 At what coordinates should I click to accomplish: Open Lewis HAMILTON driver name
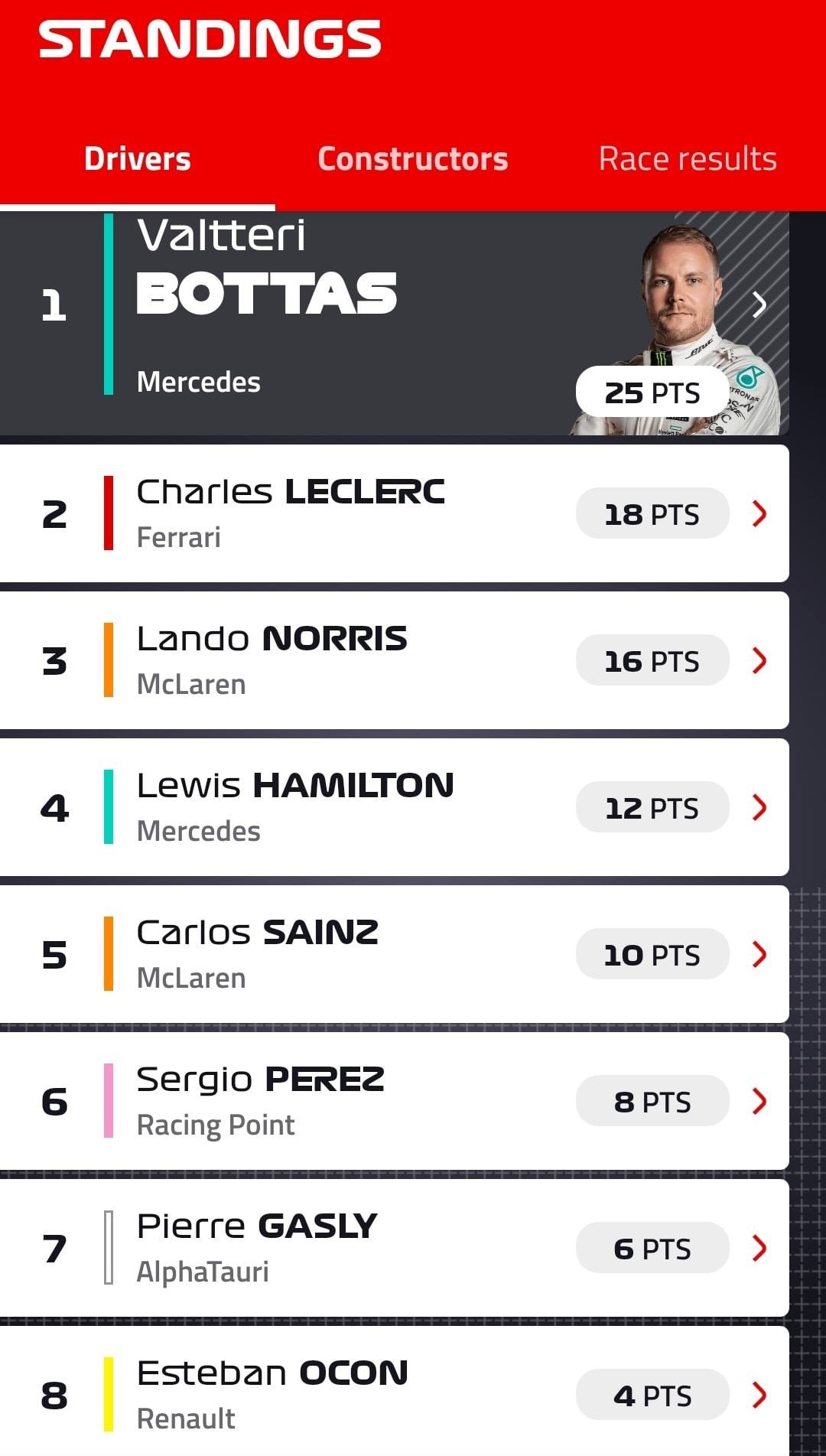point(295,786)
